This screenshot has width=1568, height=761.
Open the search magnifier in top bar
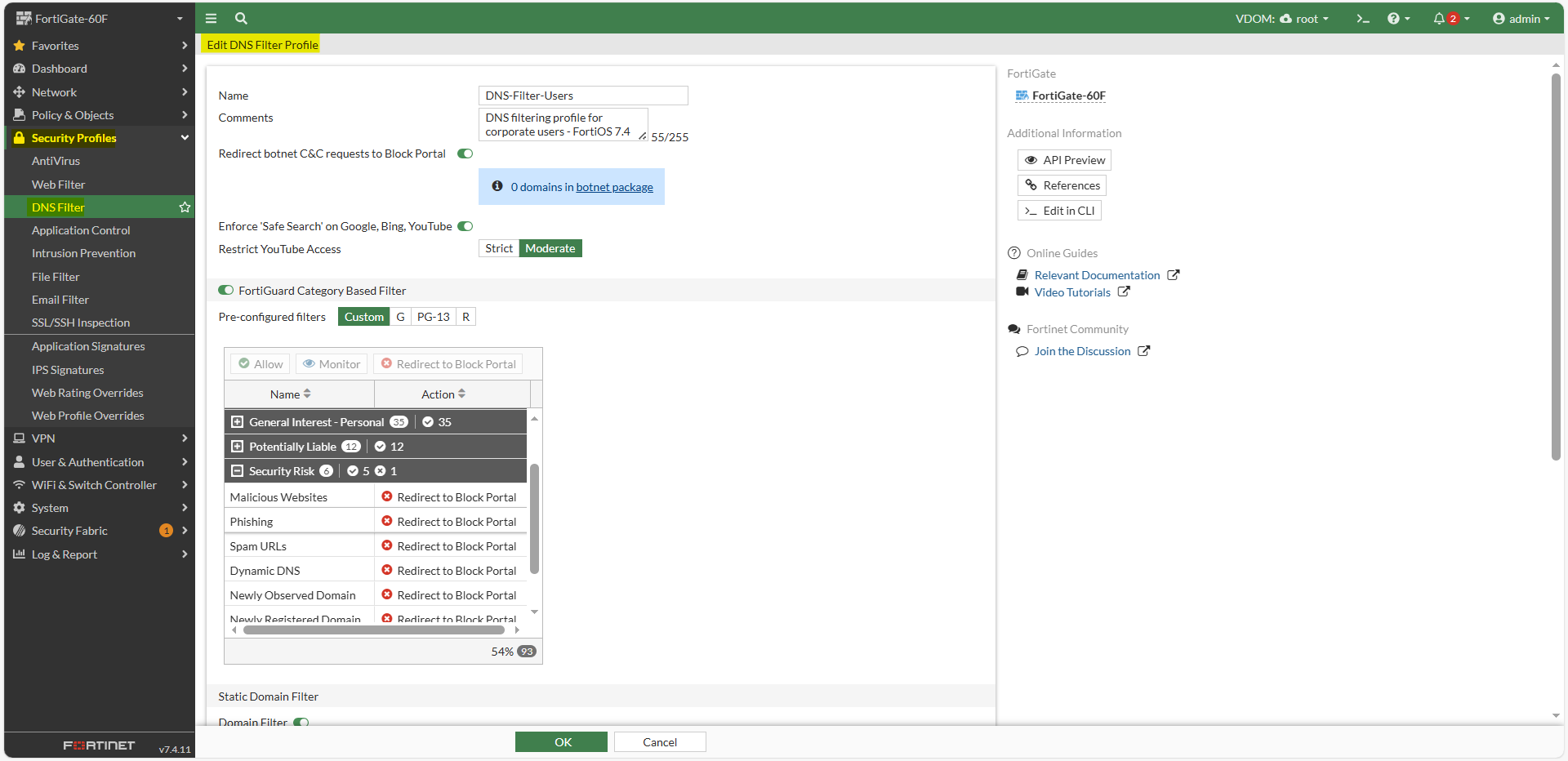[241, 18]
